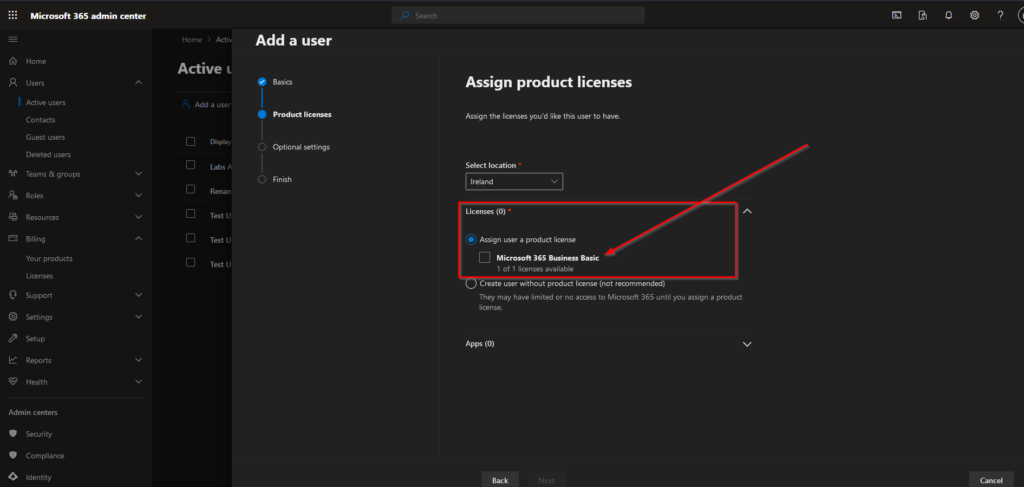Screen dimensions: 1024x487
Task: Expand the Roles chevron
Action: pos(138,195)
